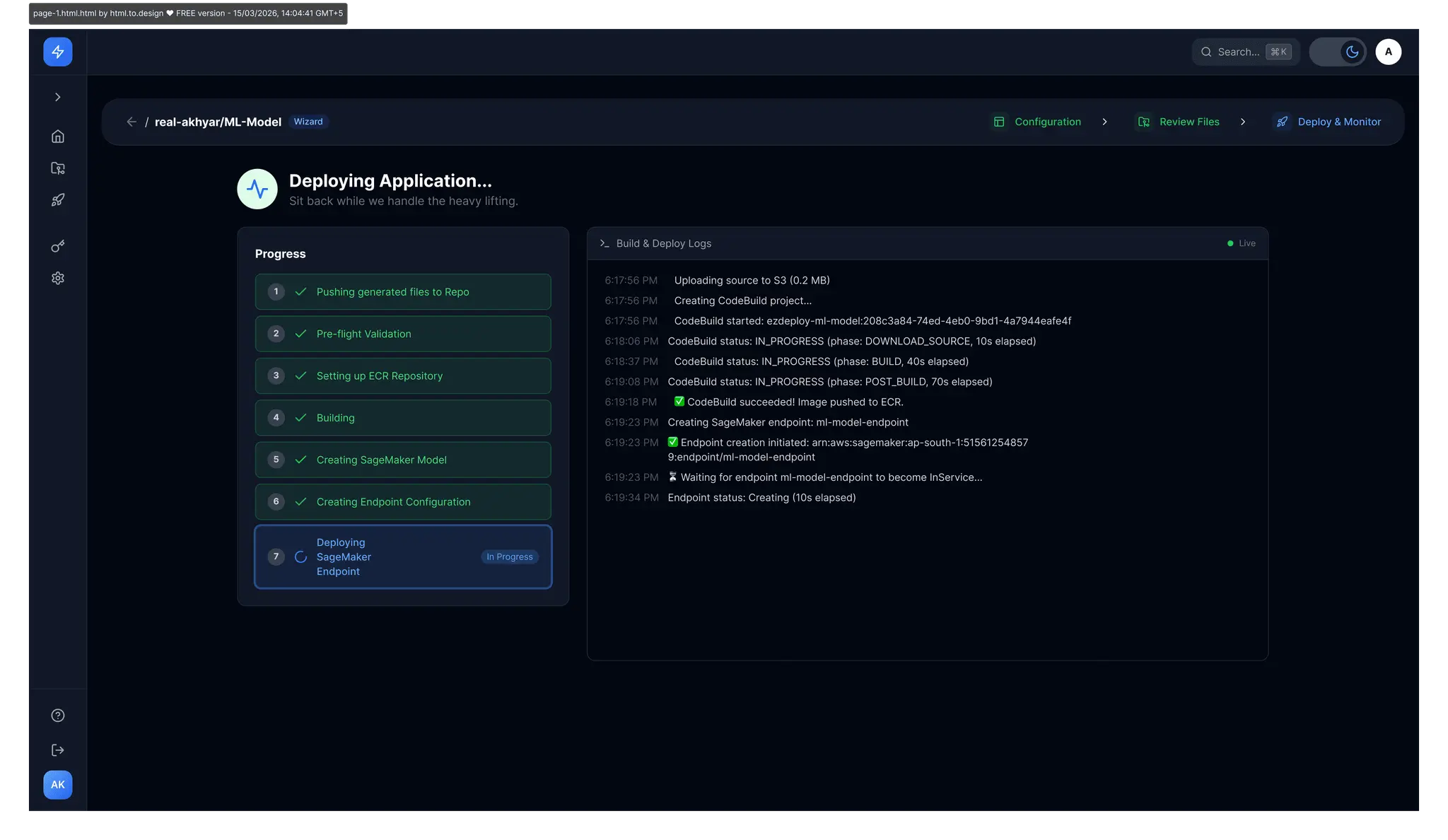
Task: Select the Pre-flight Validation step
Action: pos(403,334)
